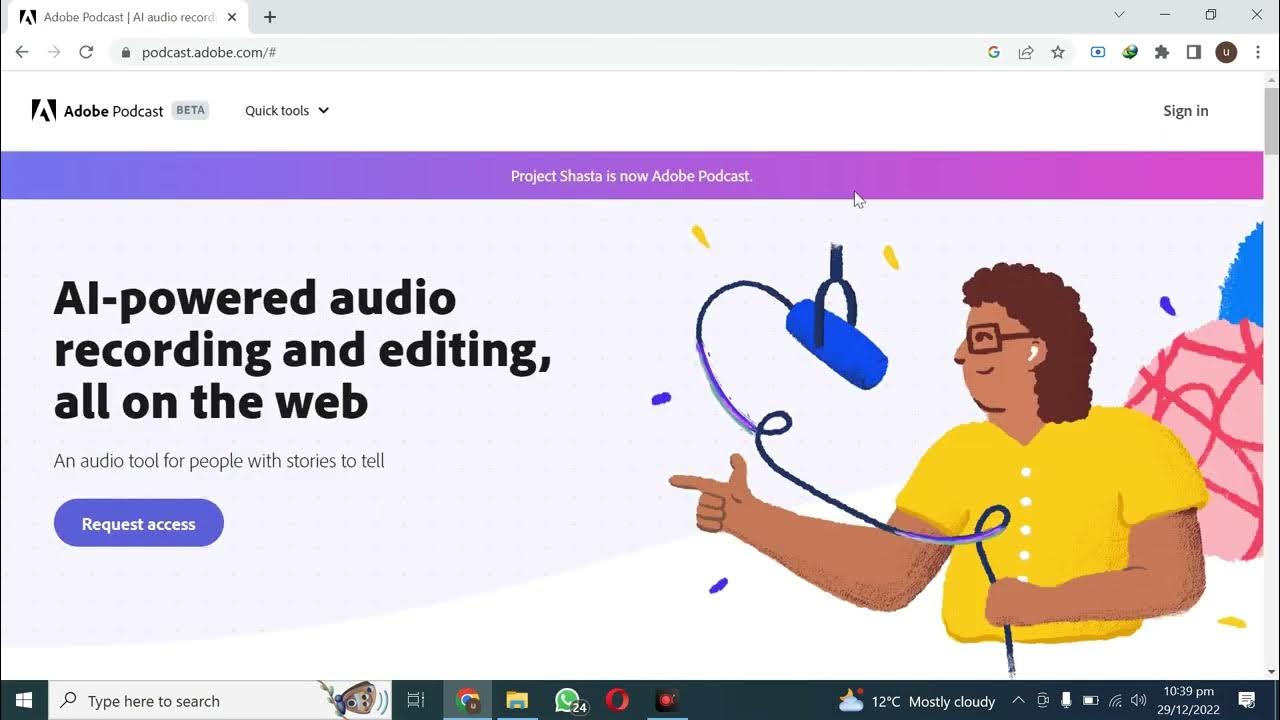Click the Sign in link
The width and height of the screenshot is (1280, 720).
click(x=1185, y=111)
